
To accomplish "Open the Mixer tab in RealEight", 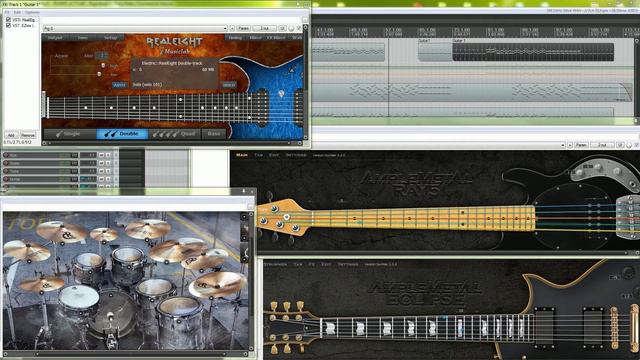I will (x=256, y=38).
